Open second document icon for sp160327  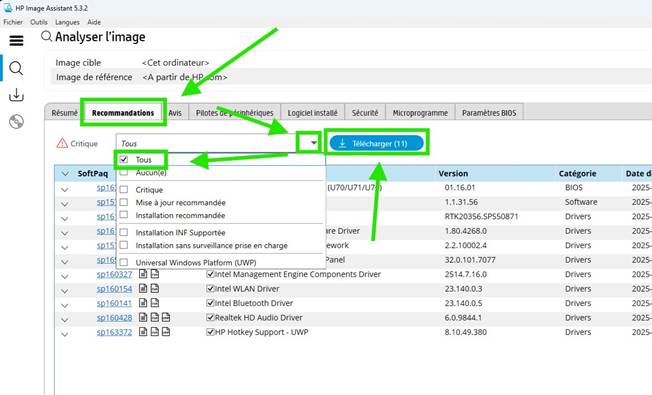(155, 274)
